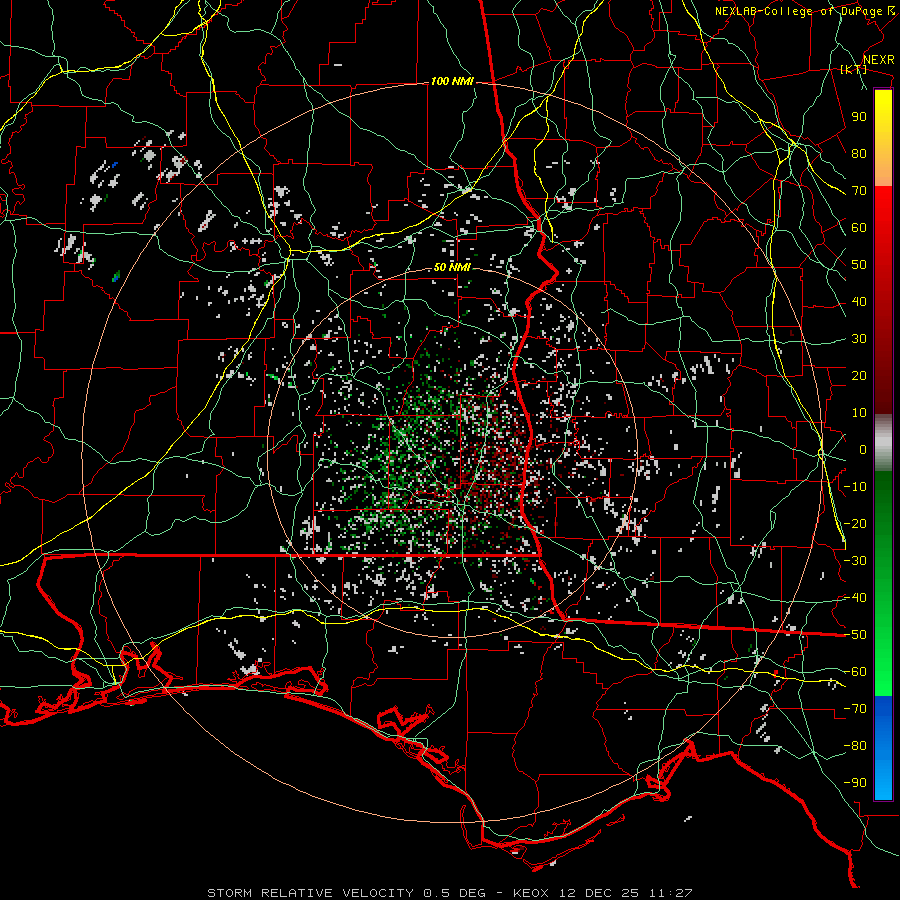Click the -90 value on velocity scale

855,783
